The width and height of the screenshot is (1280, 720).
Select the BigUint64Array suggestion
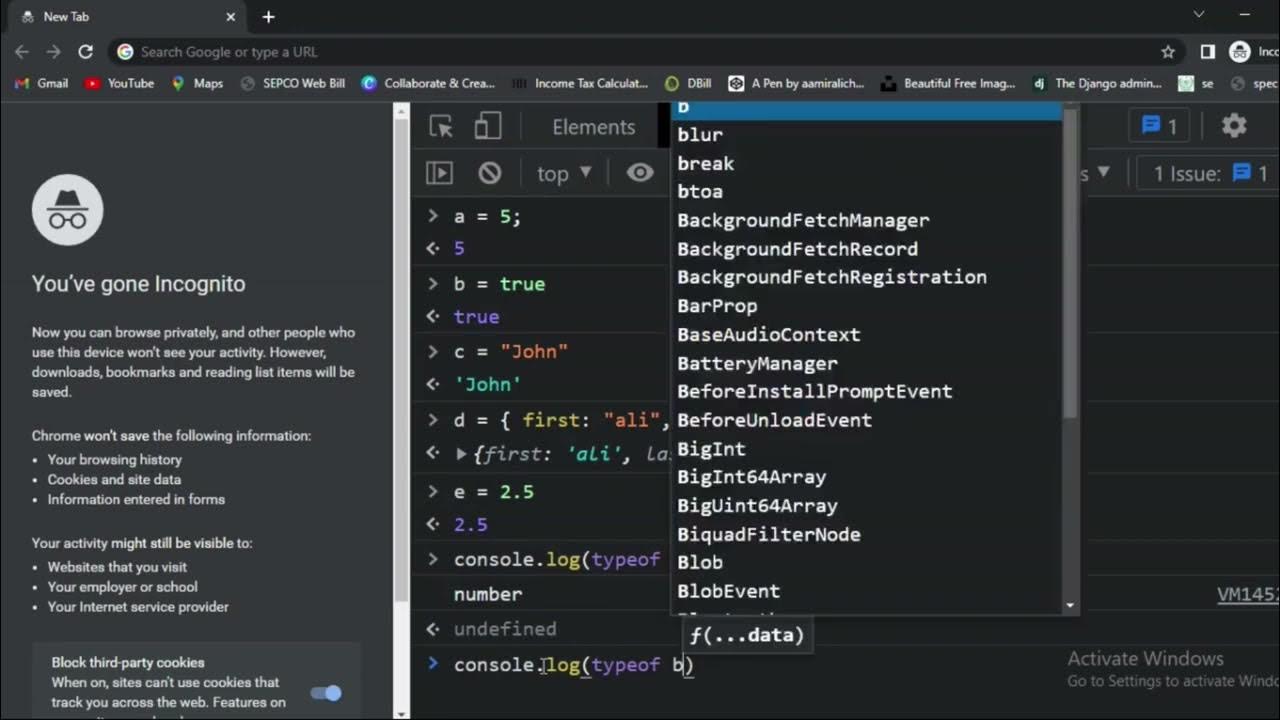tap(866, 506)
